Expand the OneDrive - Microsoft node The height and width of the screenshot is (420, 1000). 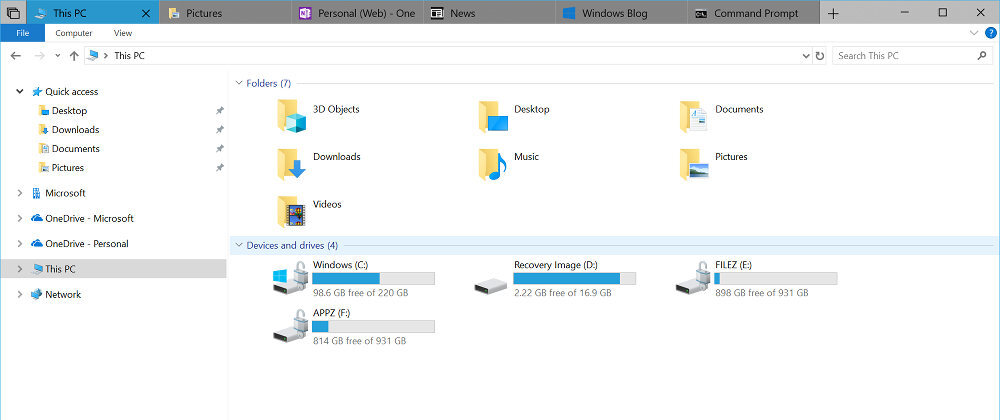(x=20, y=219)
